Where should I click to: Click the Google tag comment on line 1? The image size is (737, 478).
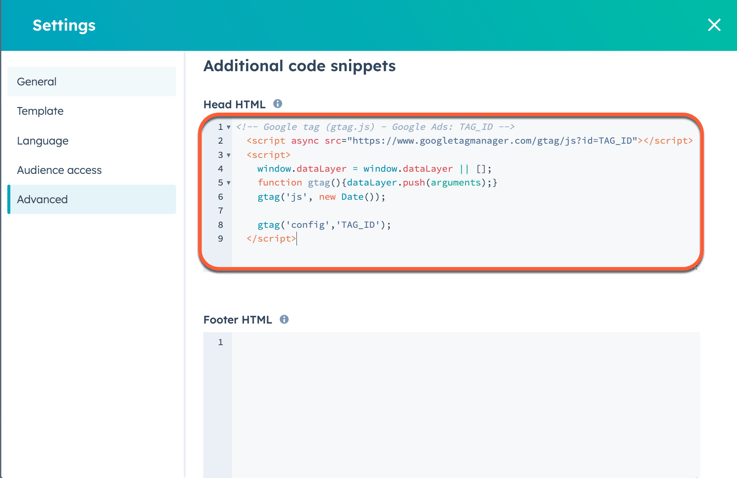[x=376, y=127]
